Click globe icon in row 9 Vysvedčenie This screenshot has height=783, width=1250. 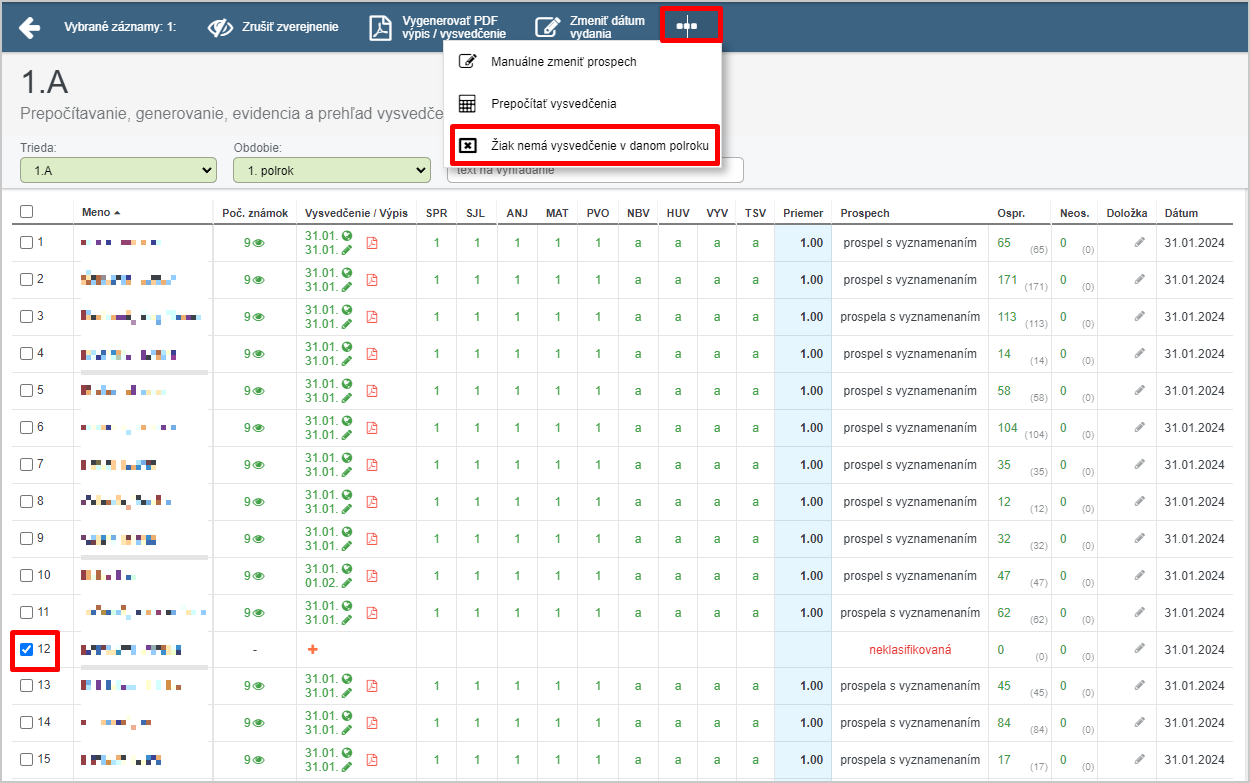[x=347, y=532]
